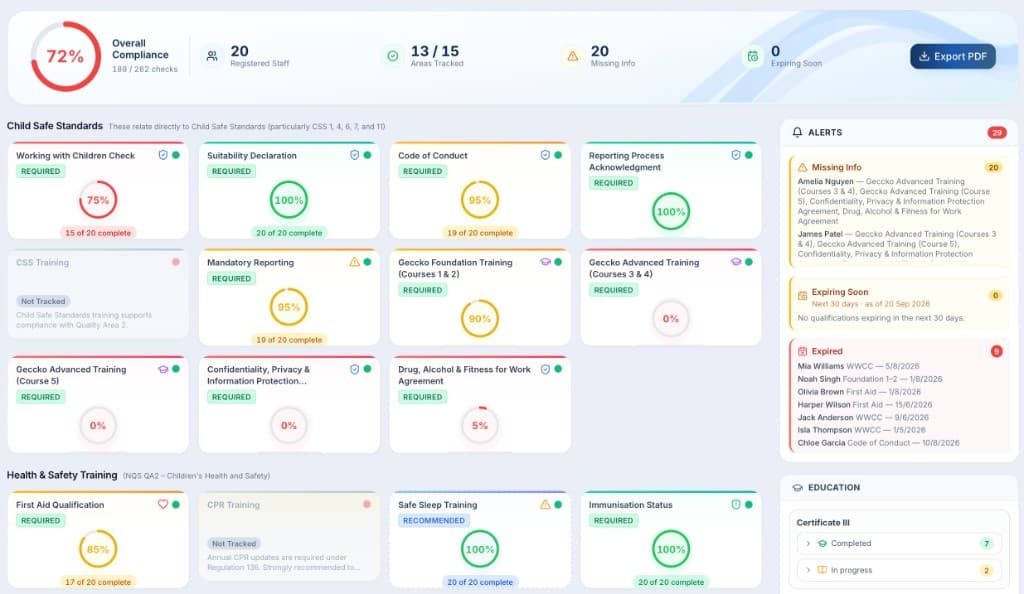Click the Isla Thompson WWCC entry
The width and height of the screenshot is (1024, 594).
[x=861, y=430]
